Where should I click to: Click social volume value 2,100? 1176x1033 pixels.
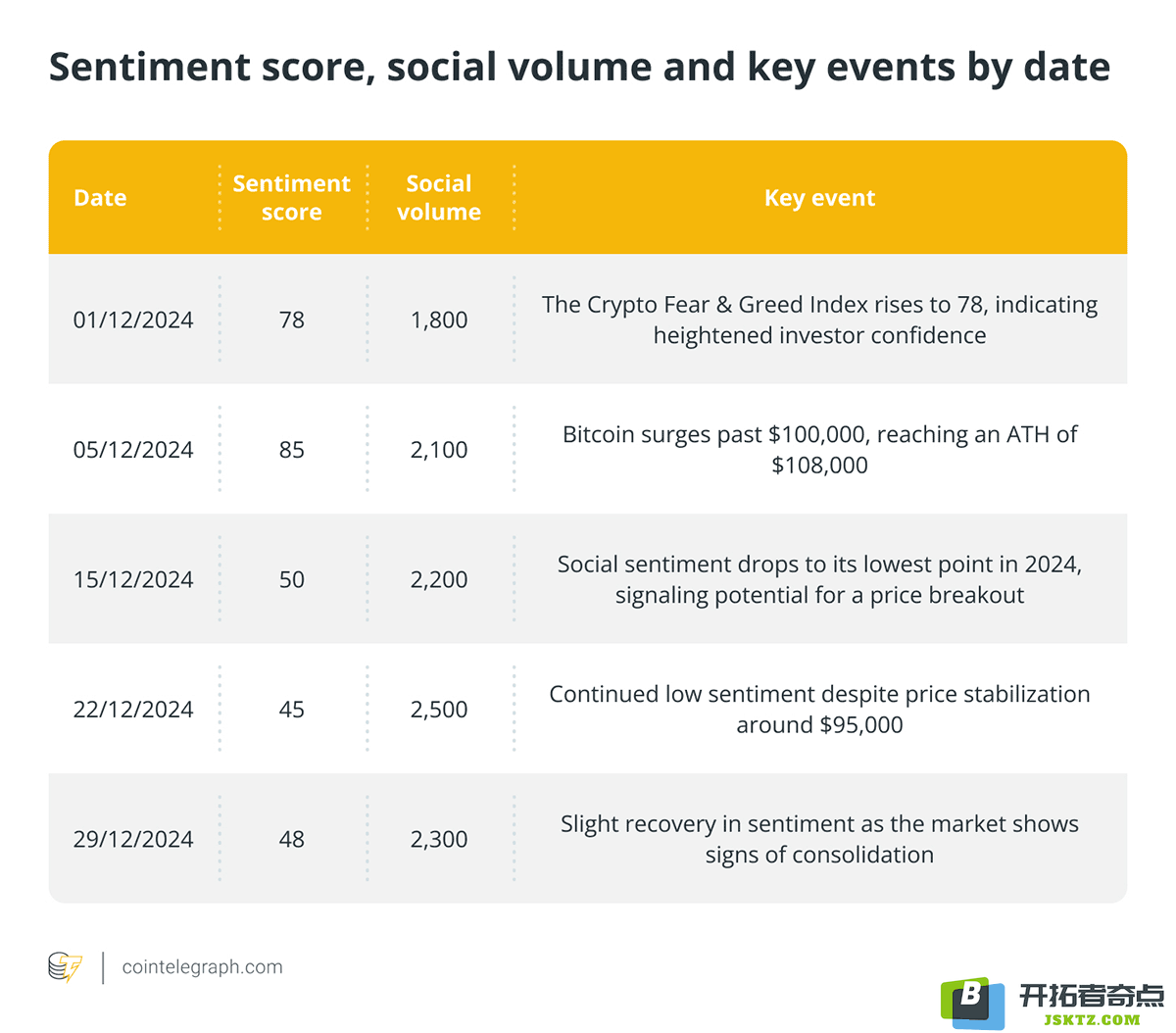tap(439, 450)
